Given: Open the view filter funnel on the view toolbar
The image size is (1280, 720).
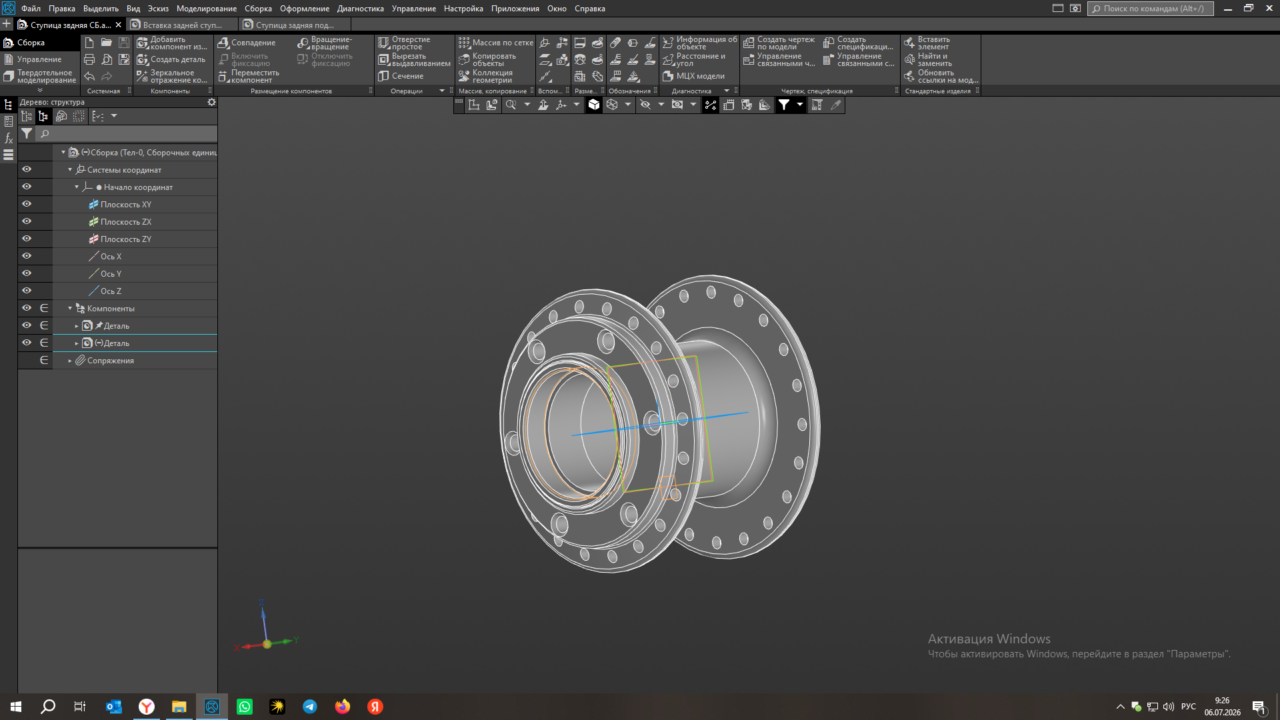Looking at the screenshot, I should coord(784,104).
